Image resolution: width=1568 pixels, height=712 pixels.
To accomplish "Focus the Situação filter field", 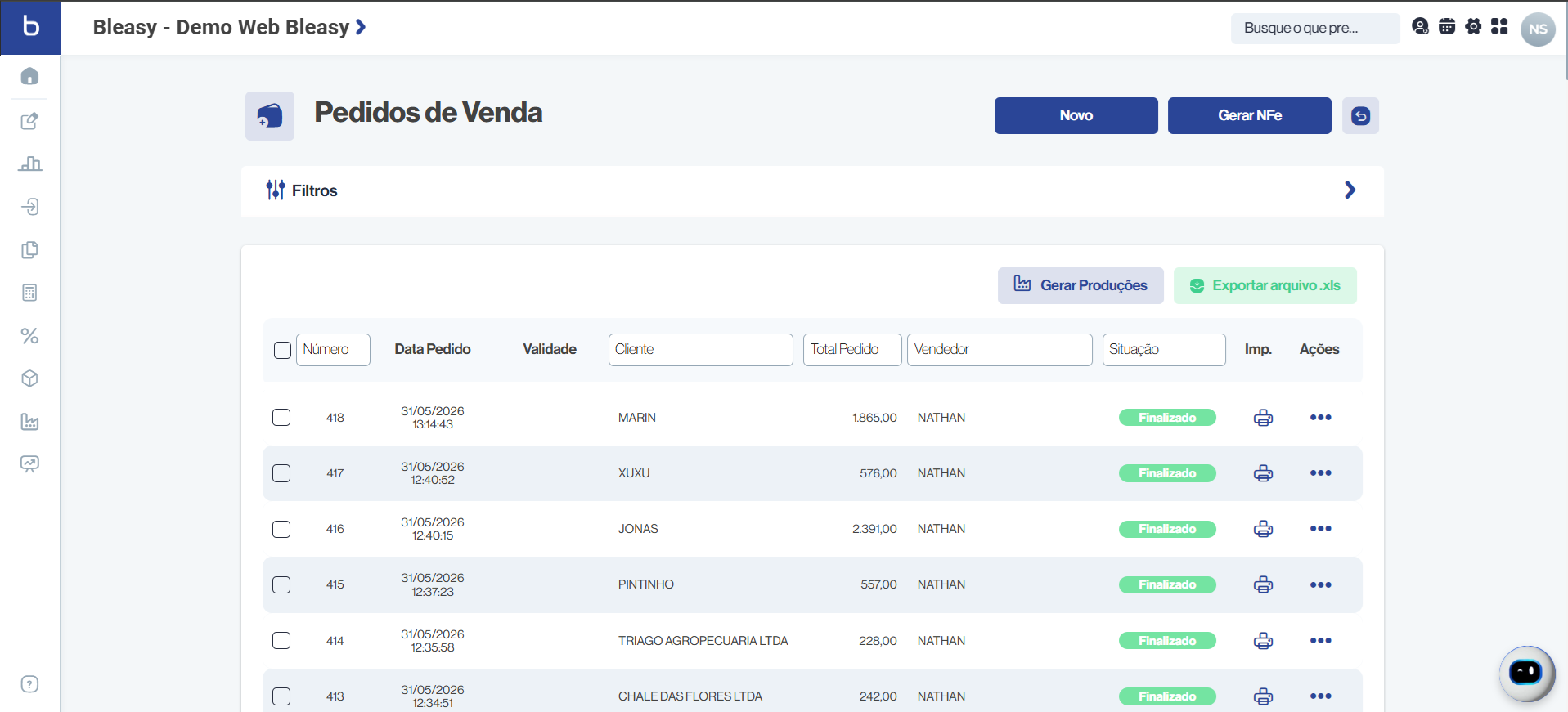I will tap(1164, 350).
